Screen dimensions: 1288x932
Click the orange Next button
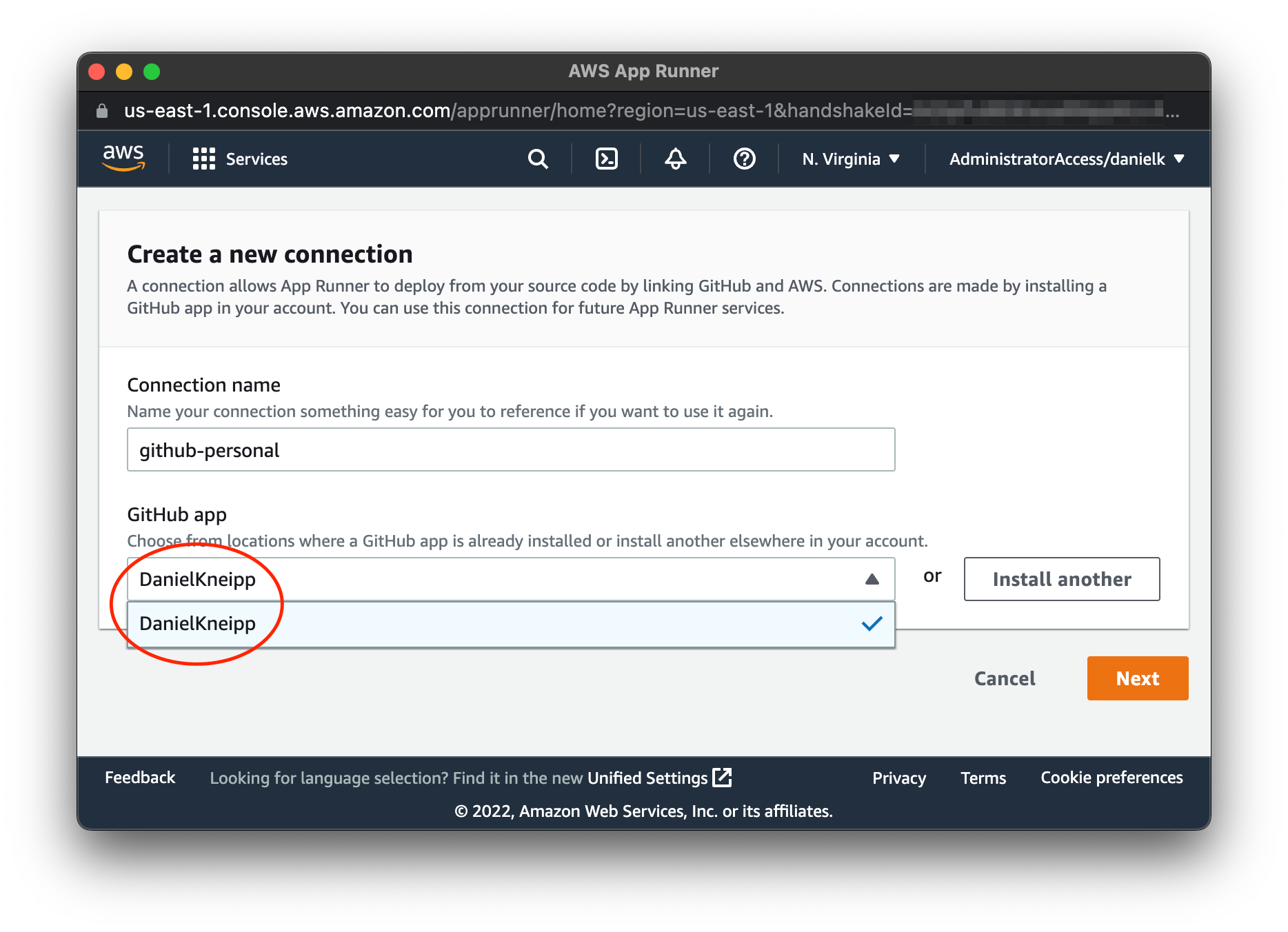[1138, 678]
